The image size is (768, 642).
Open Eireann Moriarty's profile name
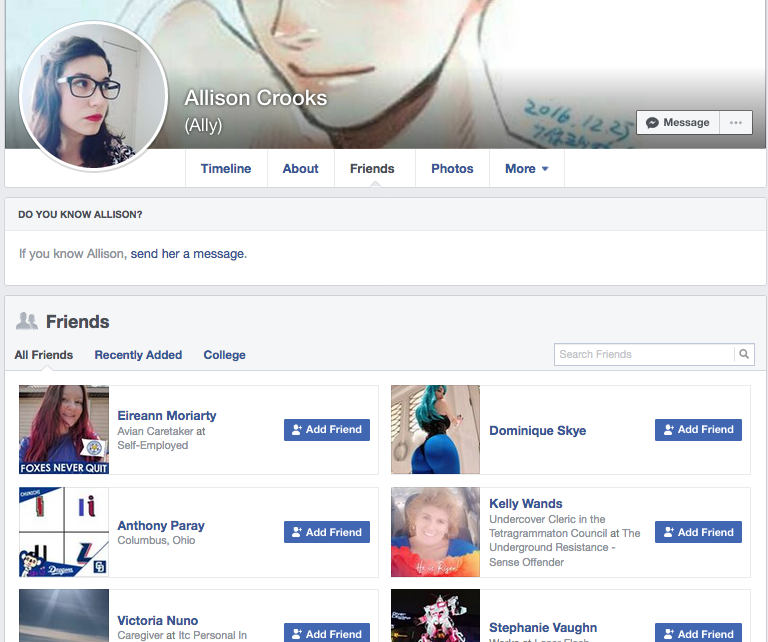coord(167,415)
